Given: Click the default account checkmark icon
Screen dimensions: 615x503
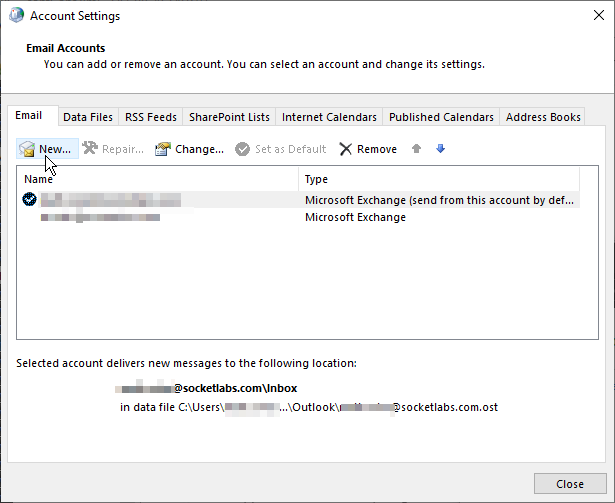Looking at the screenshot, I should click(x=29, y=199).
